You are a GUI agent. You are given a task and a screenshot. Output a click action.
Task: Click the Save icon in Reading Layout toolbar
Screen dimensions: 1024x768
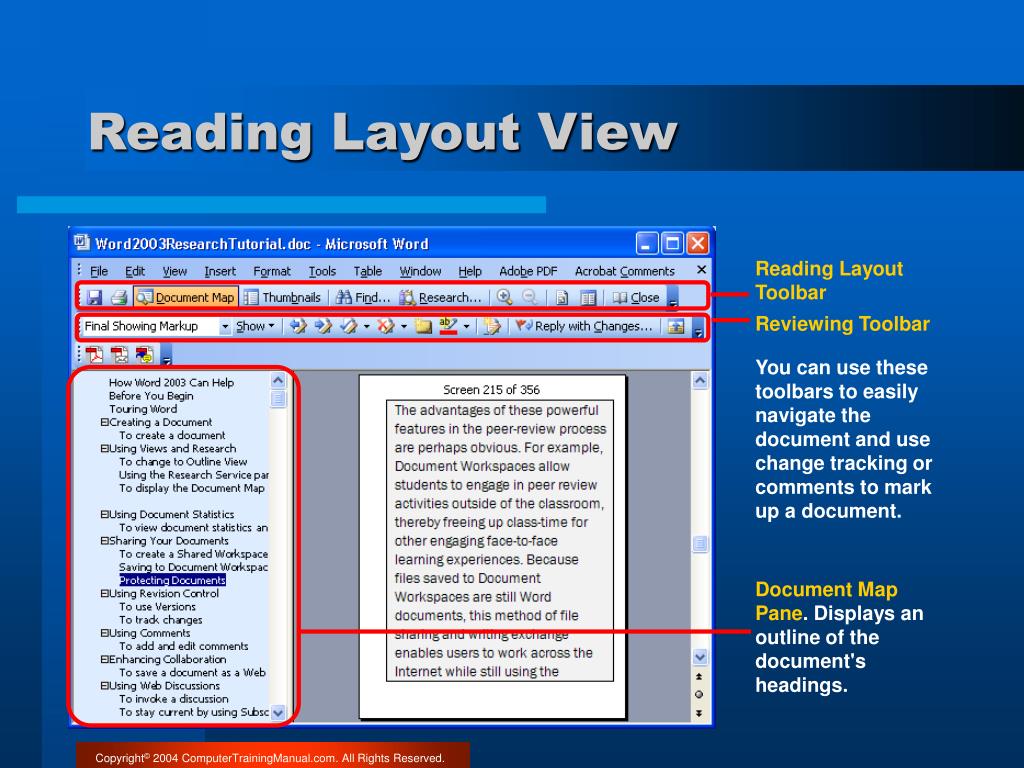[95, 298]
